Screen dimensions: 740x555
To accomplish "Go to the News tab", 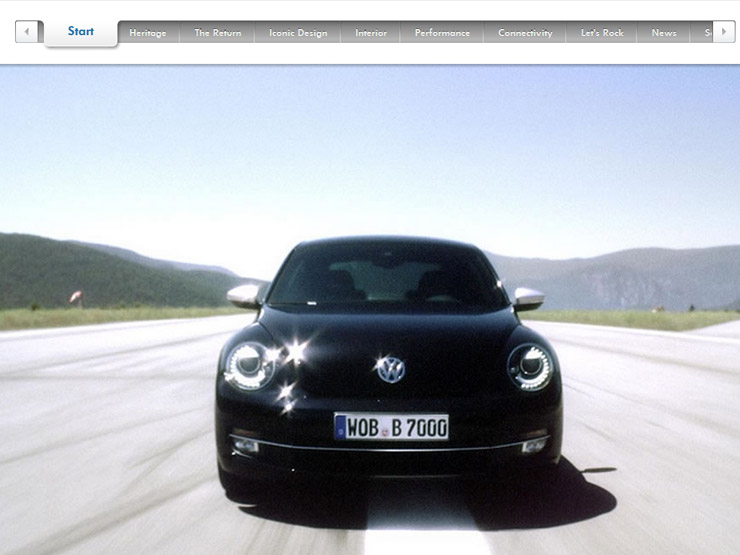I will point(664,33).
